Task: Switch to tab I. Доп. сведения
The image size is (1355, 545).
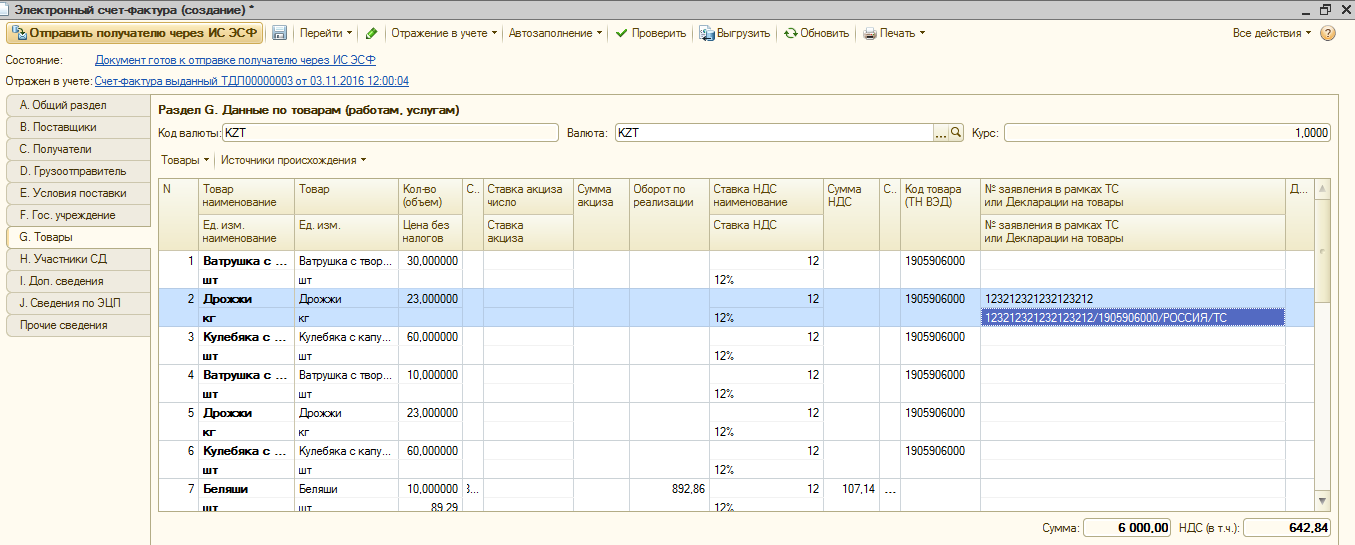Action: tap(77, 281)
